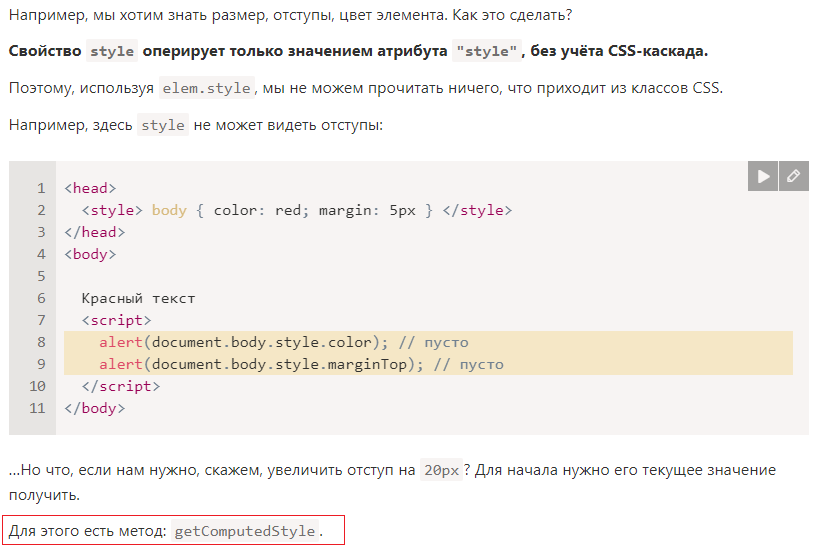Run the code example with play button
Viewport: 817px width, 553px height.
tap(763, 176)
